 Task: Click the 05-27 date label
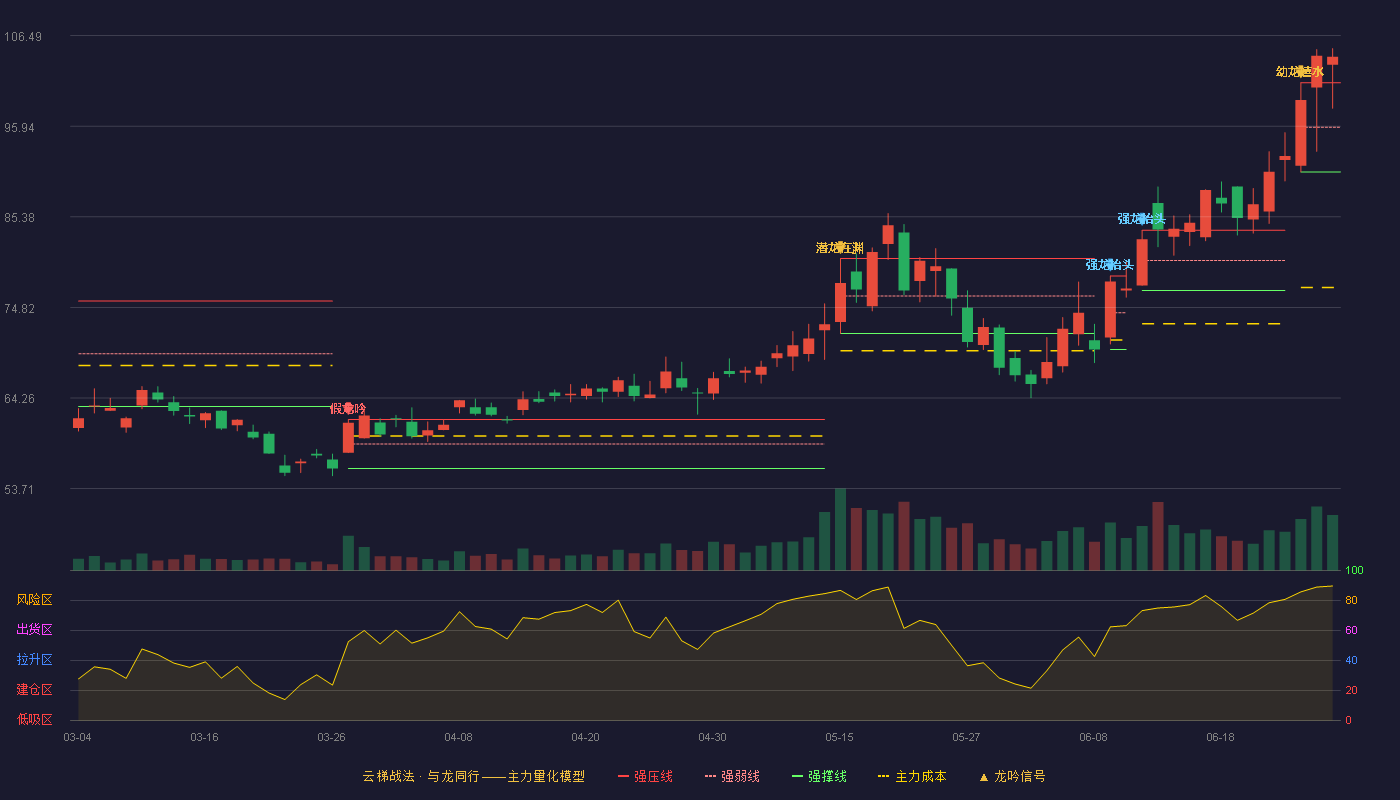pyautogui.click(x=966, y=737)
